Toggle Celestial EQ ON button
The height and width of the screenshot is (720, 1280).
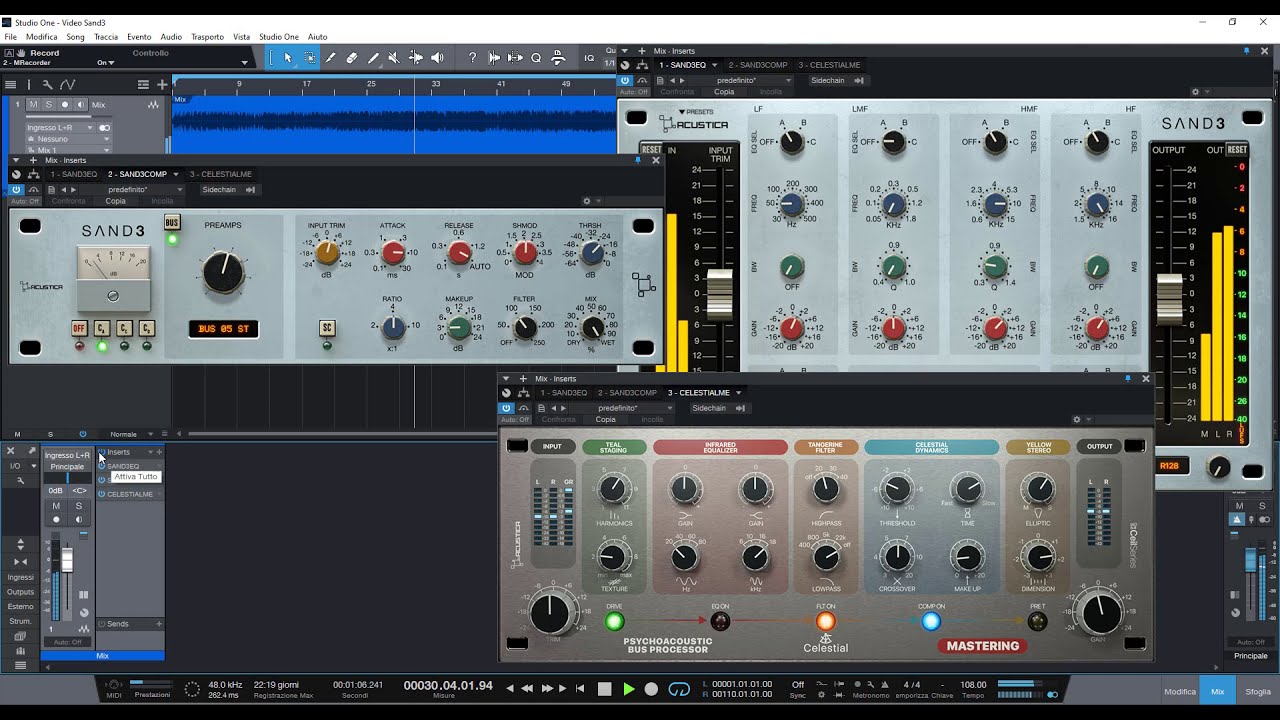(720, 621)
